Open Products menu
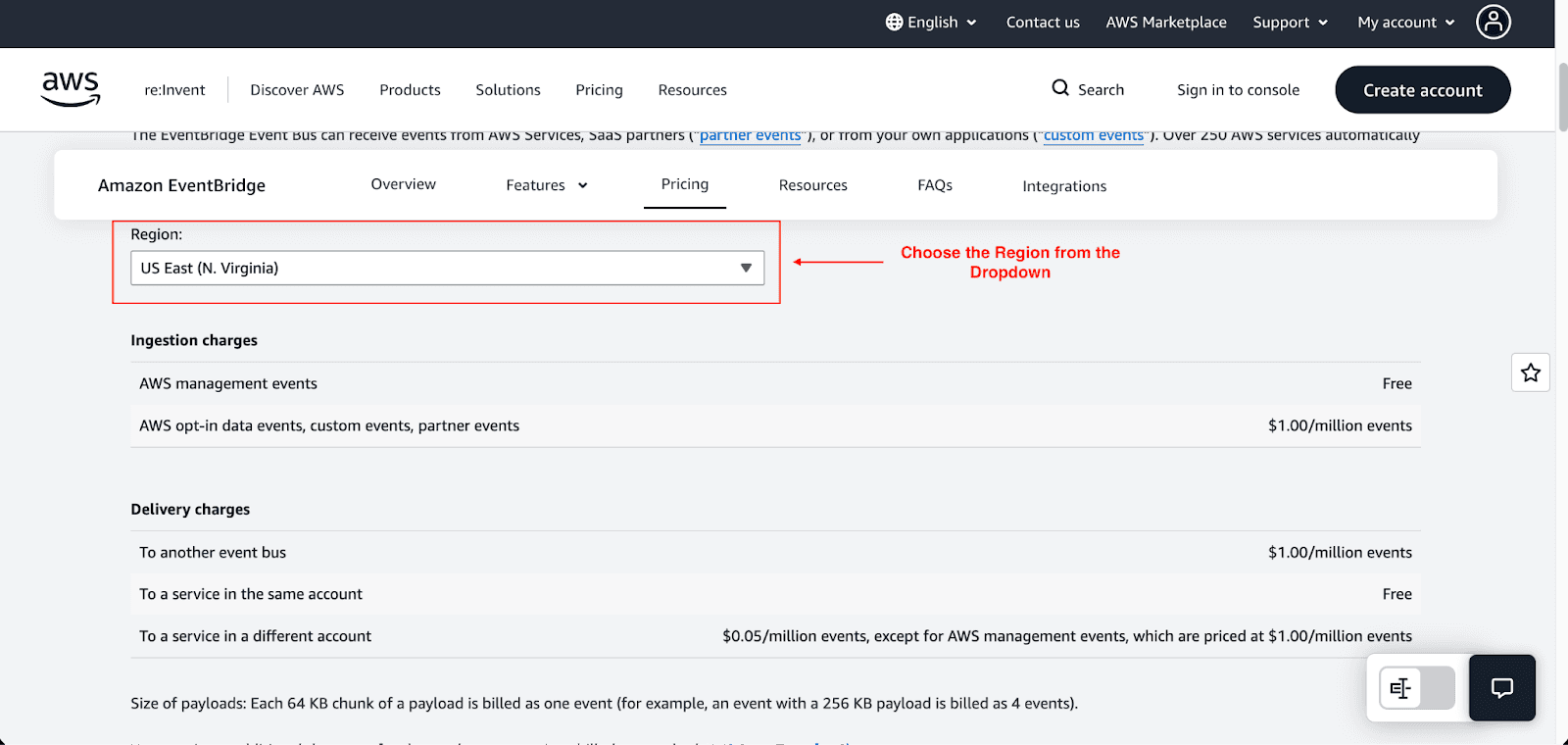Viewport: 1568px width, 745px height. coord(410,90)
